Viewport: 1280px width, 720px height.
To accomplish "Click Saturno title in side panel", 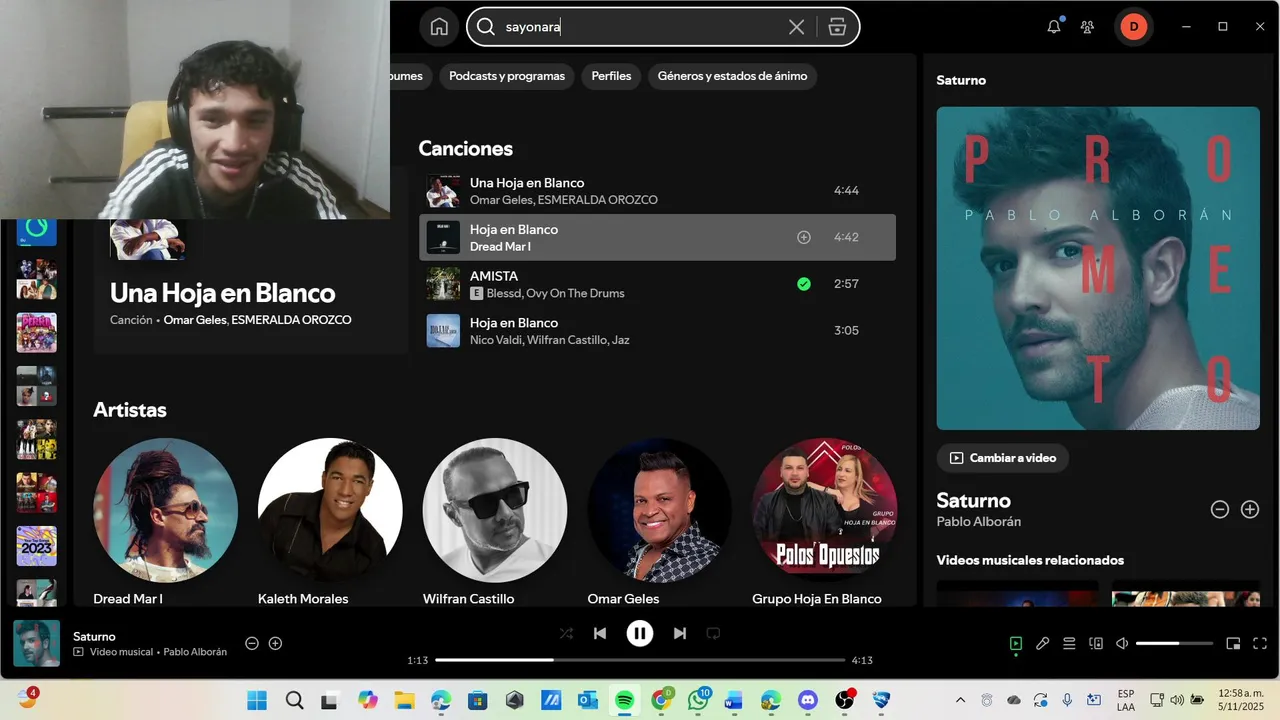I will coord(973,500).
